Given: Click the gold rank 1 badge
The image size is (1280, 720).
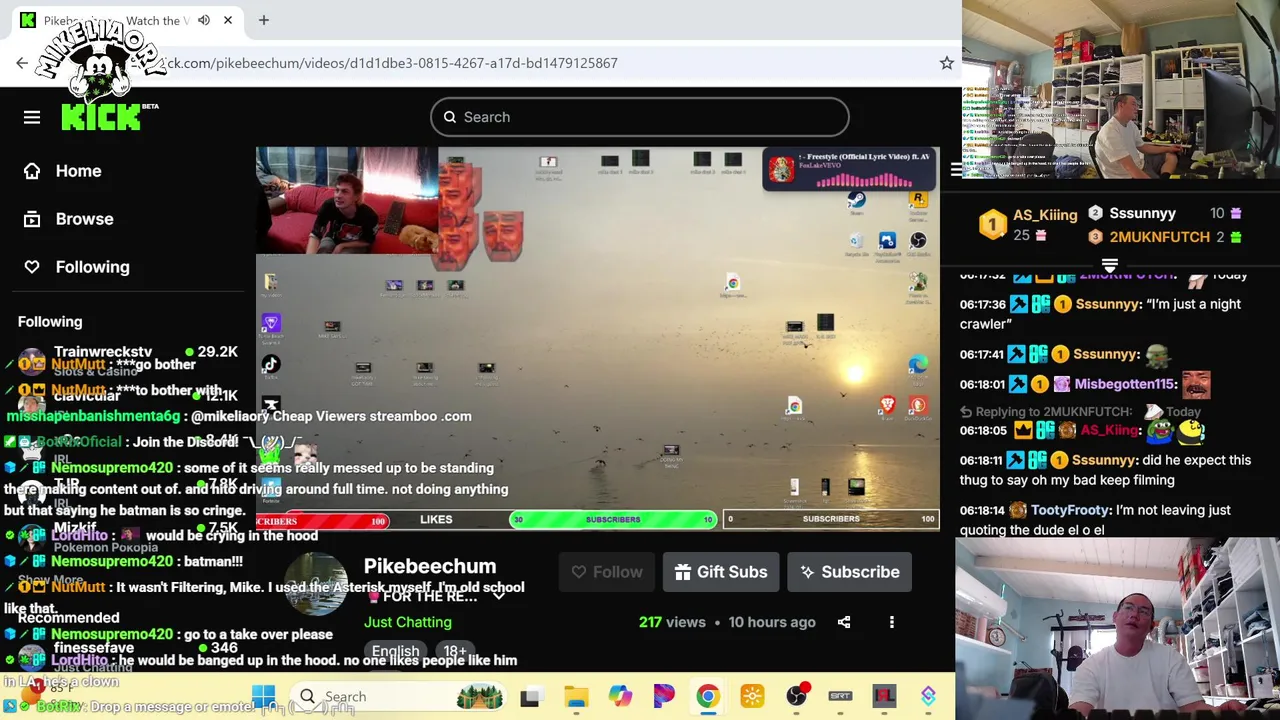Looking at the screenshot, I should pyautogui.click(x=992, y=224).
